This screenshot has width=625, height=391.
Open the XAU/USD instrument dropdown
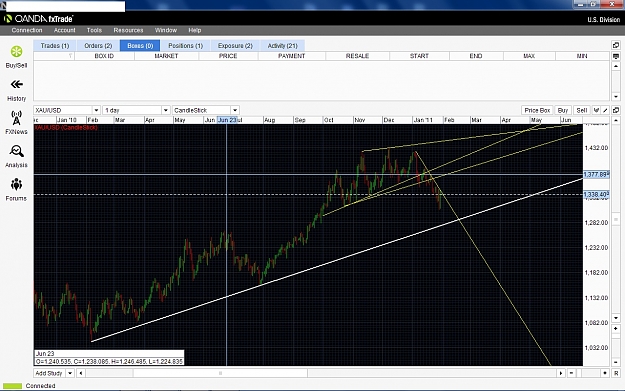pyautogui.click(x=96, y=110)
